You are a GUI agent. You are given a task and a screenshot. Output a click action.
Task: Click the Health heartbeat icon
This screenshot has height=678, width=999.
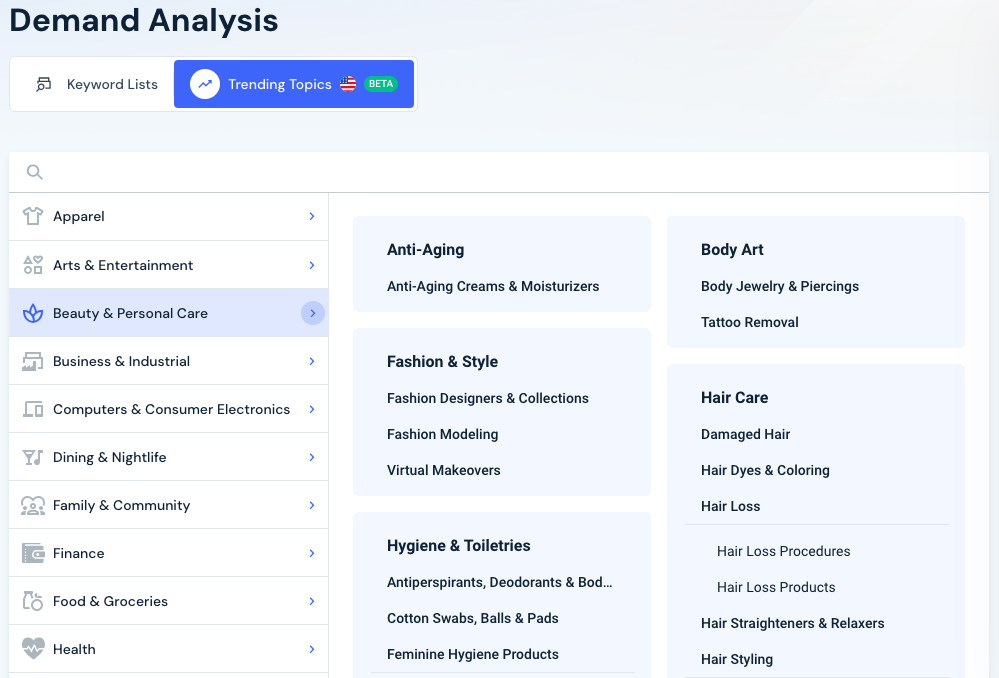pyautogui.click(x=32, y=649)
